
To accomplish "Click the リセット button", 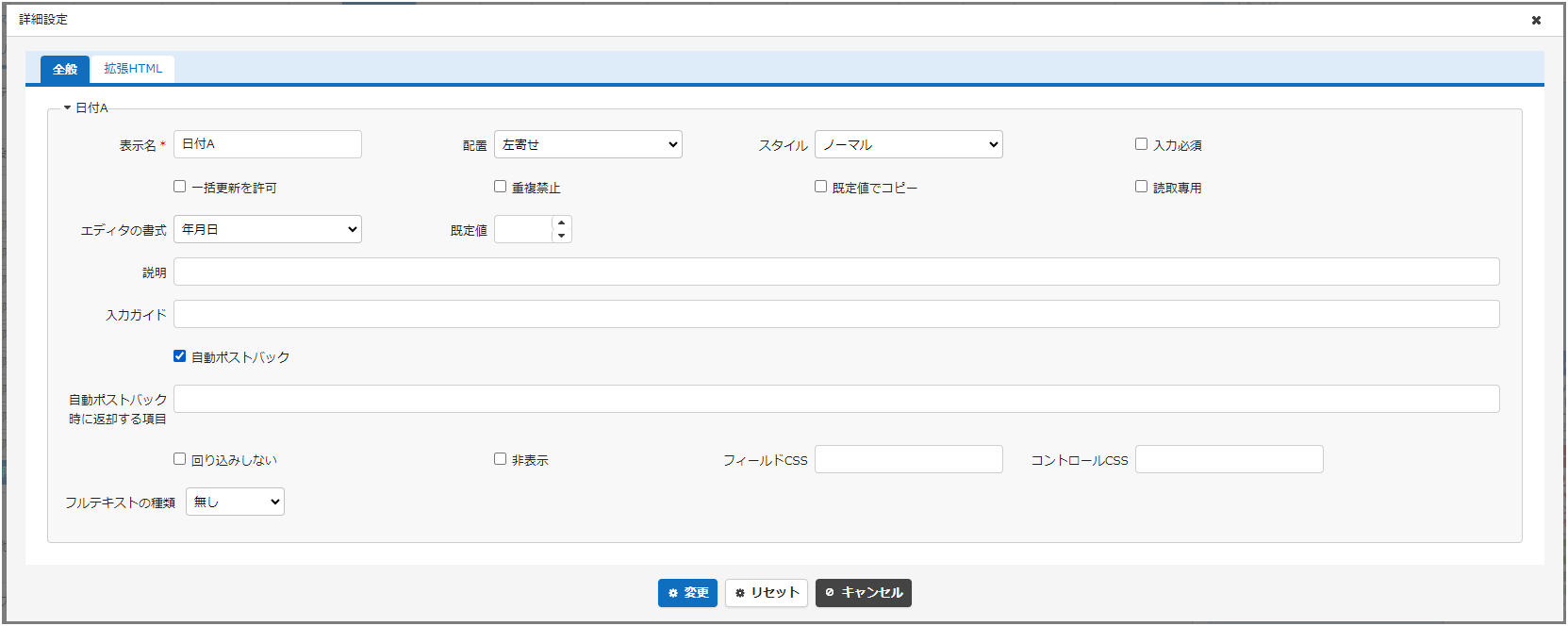I will click(767, 593).
